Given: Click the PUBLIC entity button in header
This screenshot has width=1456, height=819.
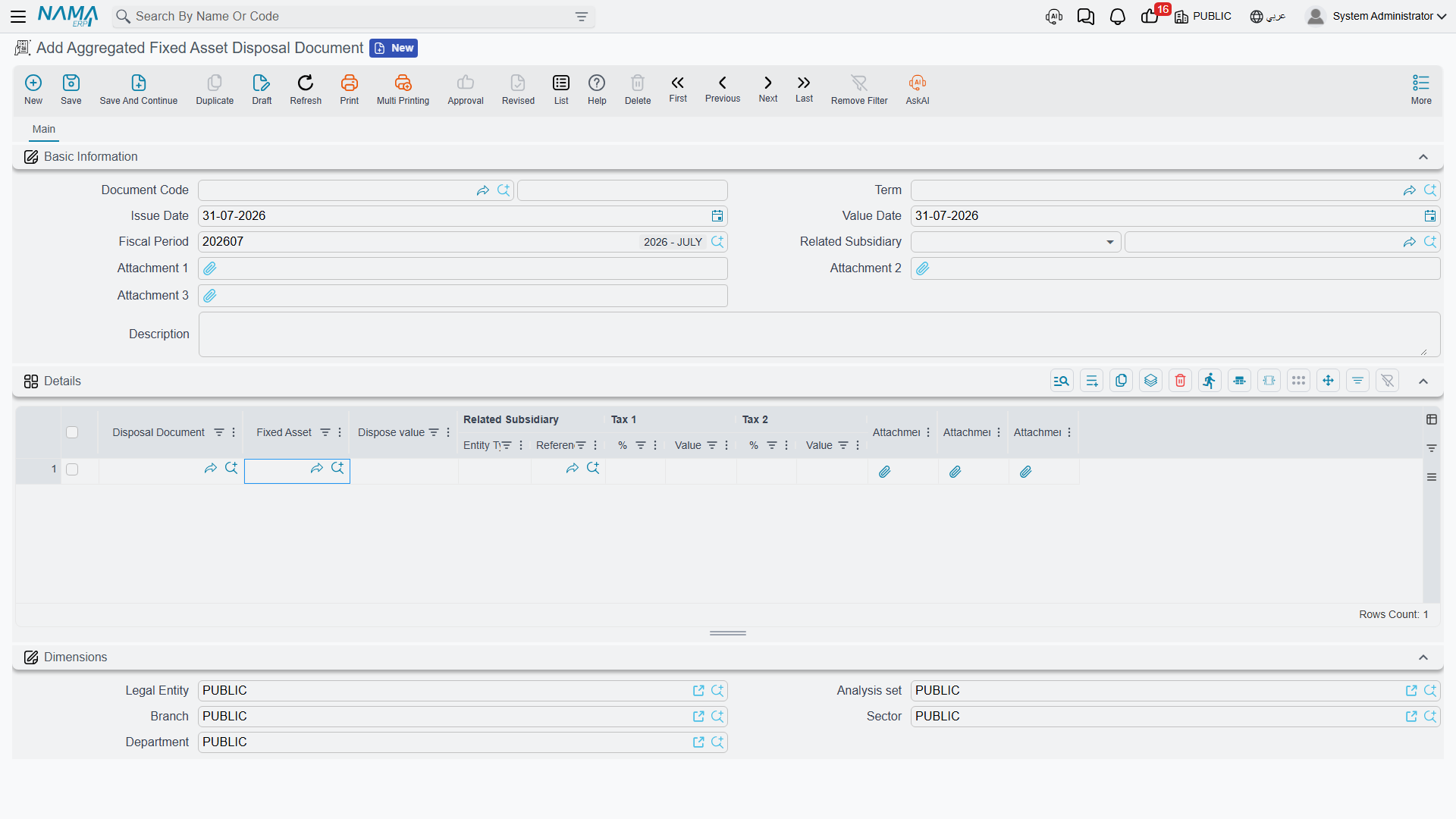Looking at the screenshot, I should (x=1203, y=17).
